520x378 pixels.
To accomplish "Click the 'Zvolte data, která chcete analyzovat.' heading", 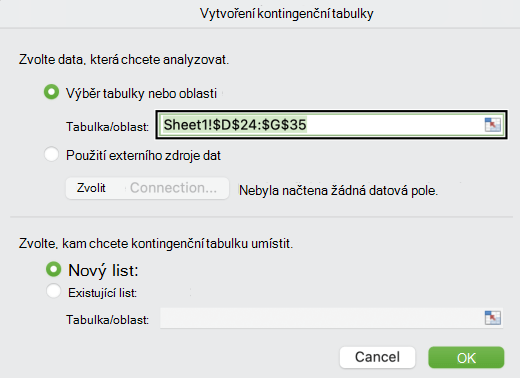I will 124,60.
